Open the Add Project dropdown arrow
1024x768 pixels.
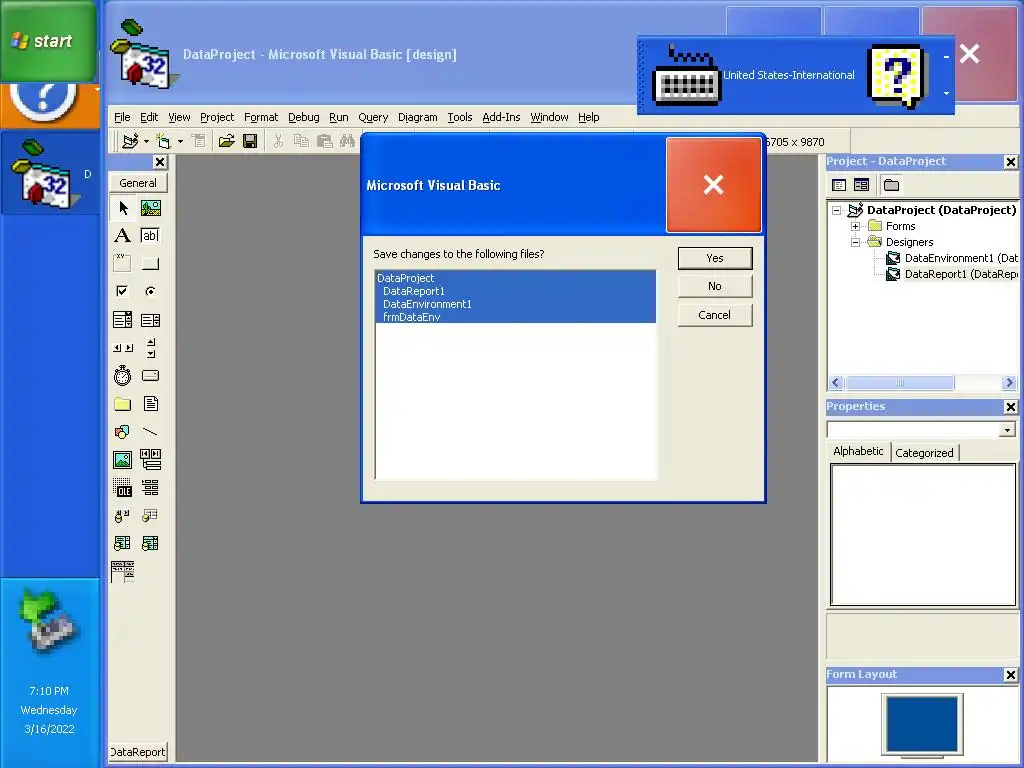coord(146,141)
